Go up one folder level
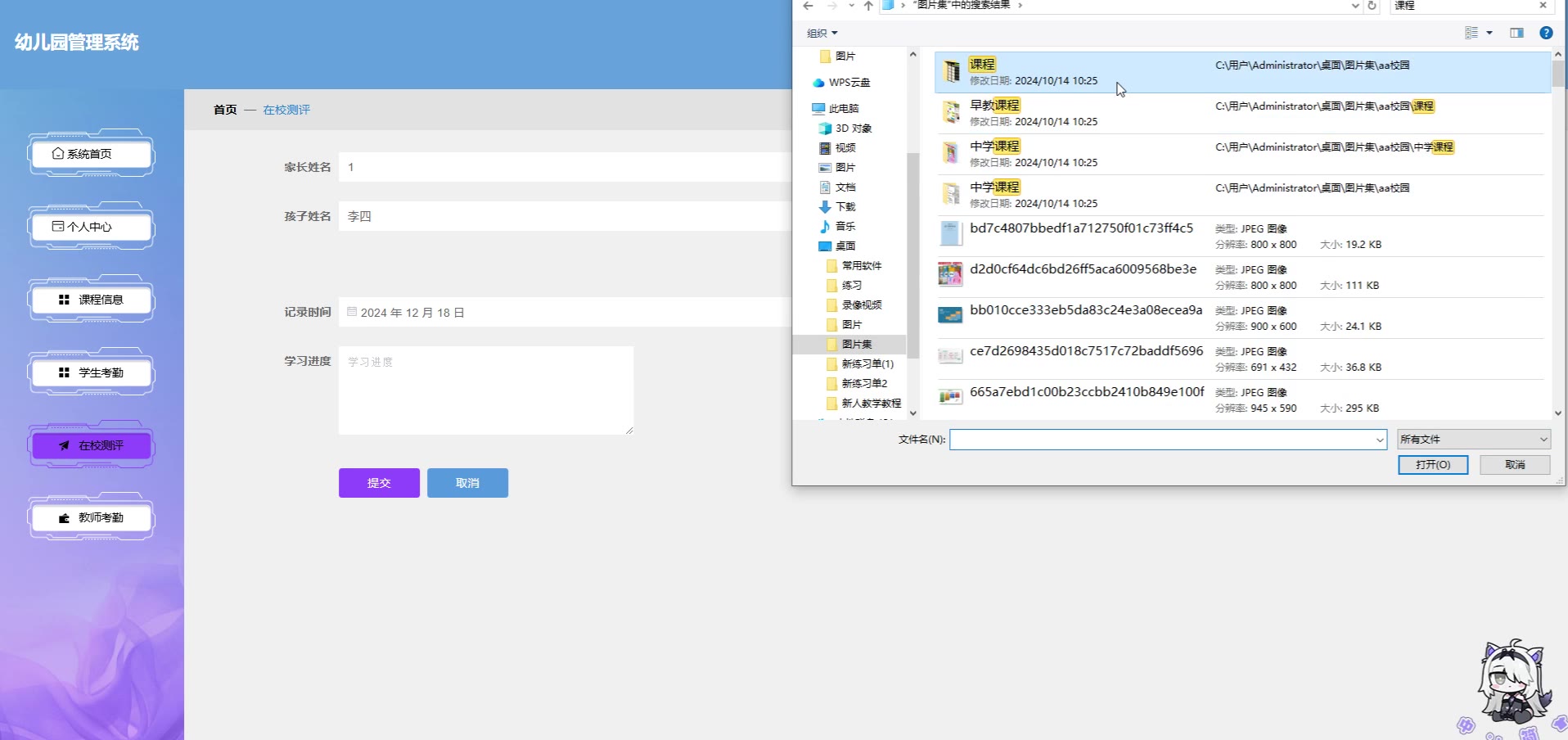Image resolution: width=1568 pixels, height=740 pixels. [x=868, y=6]
